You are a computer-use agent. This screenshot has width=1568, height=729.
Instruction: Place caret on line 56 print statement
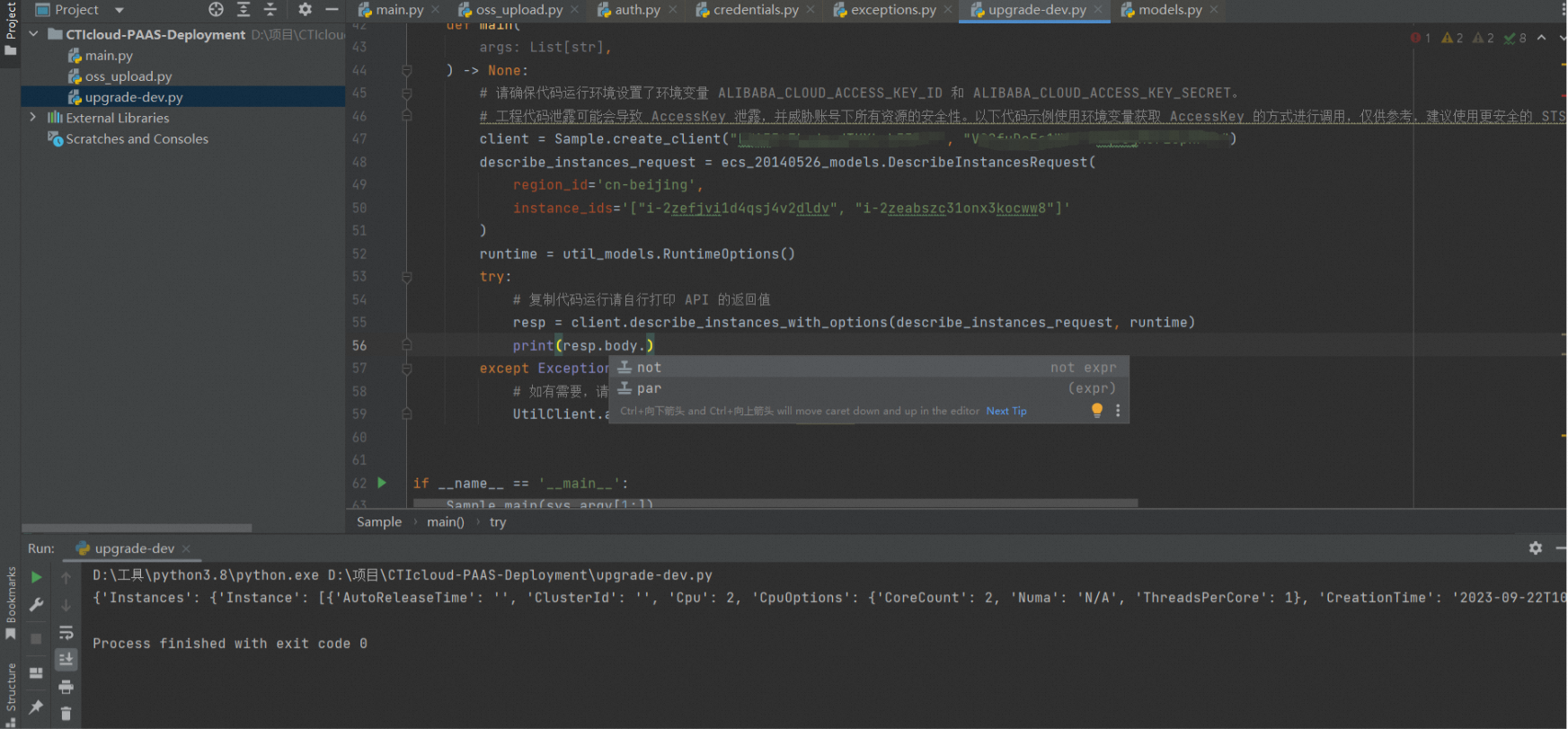(583, 346)
